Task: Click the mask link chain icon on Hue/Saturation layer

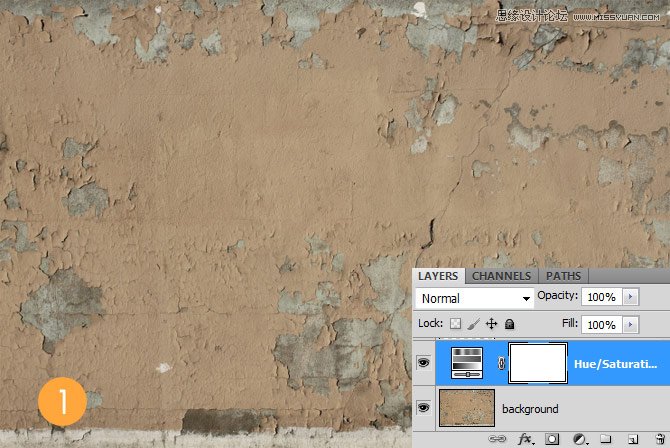Action: [500, 363]
